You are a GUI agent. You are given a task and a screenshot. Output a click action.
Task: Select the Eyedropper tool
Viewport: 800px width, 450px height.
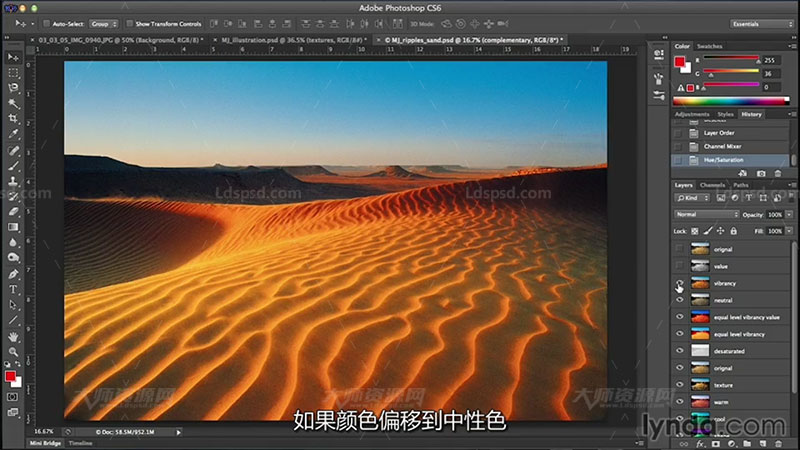click(13, 134)
